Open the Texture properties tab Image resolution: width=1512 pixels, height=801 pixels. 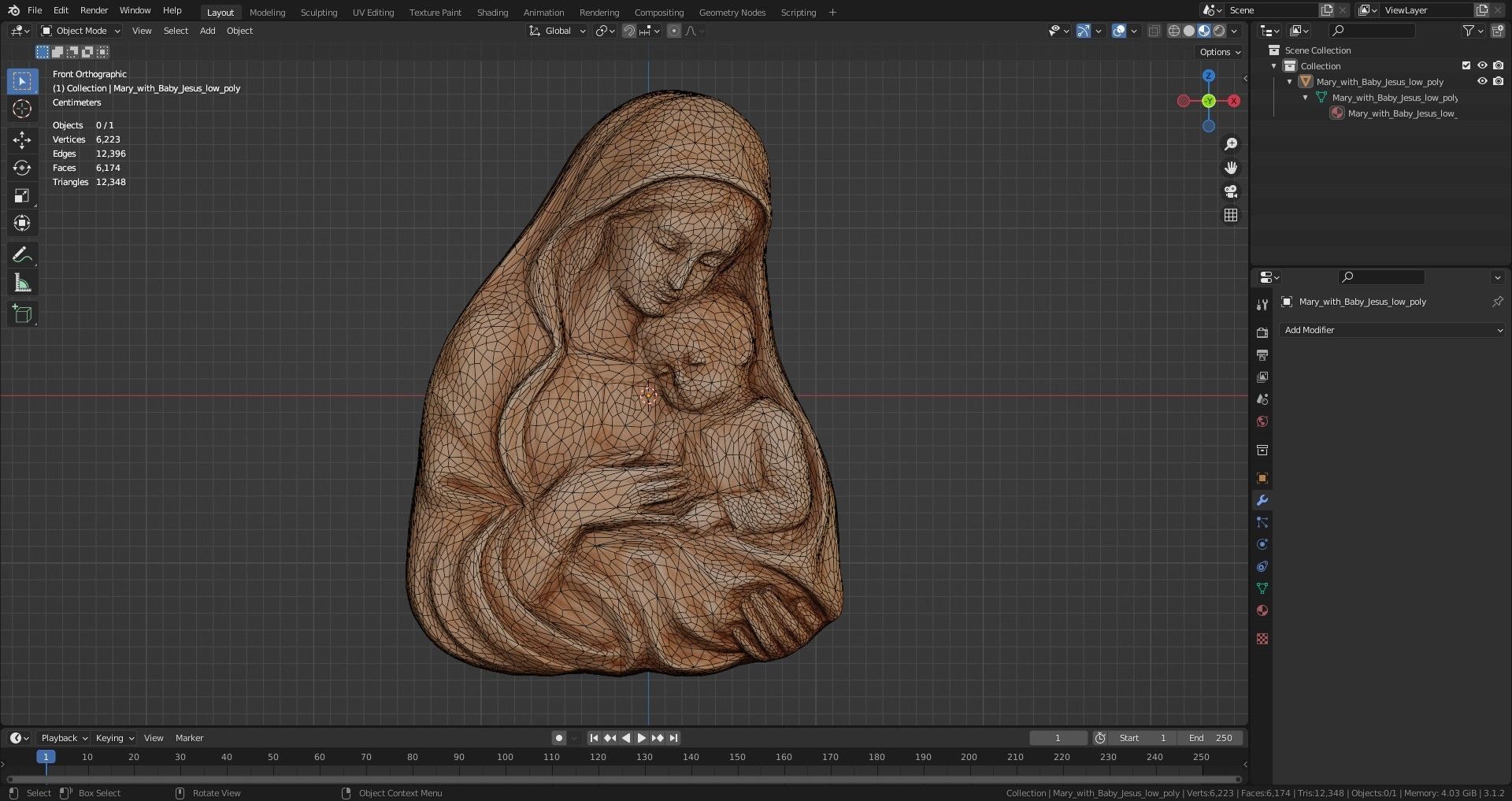1262,639
